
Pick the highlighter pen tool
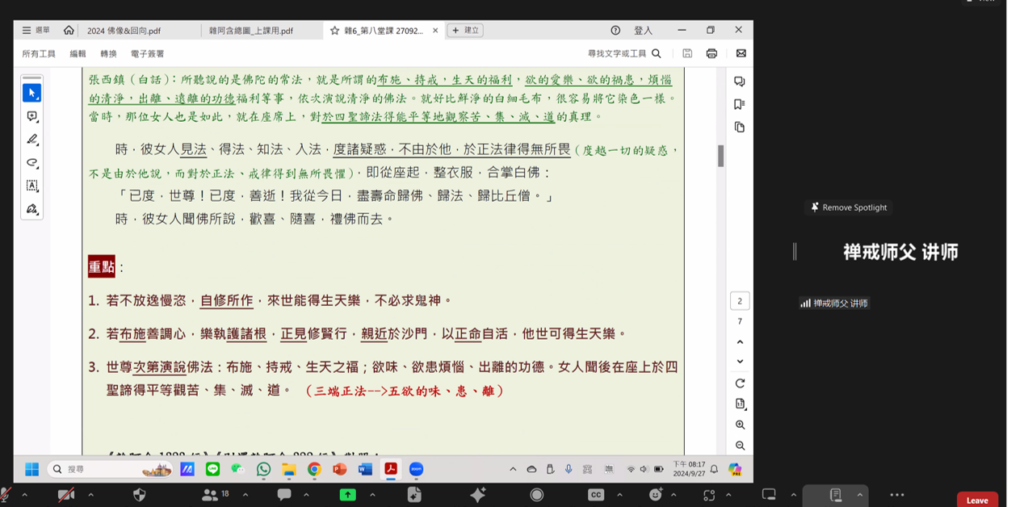(32, 139)
